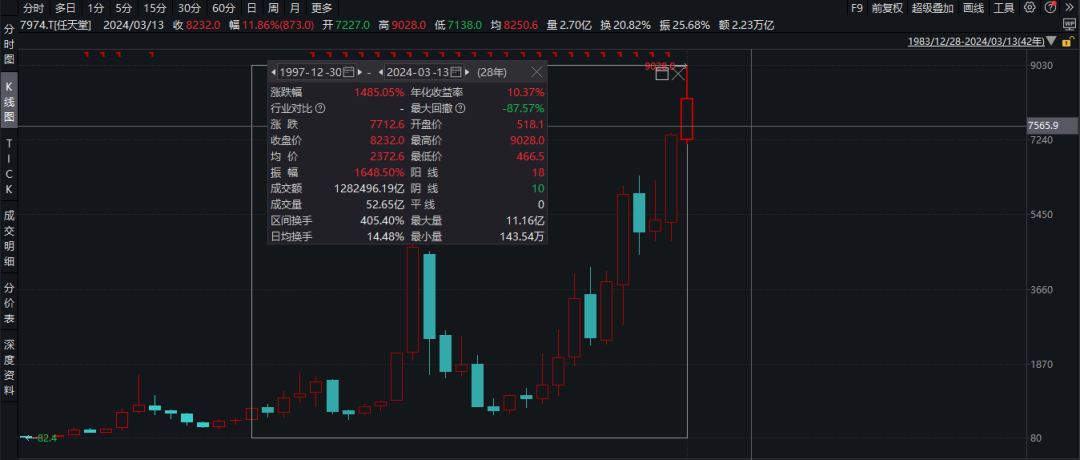Click the 1983/12/28-2024/03/13 date range link
Image resolution: width=1080 pixels, height=460 pixels.
point(974,41)
